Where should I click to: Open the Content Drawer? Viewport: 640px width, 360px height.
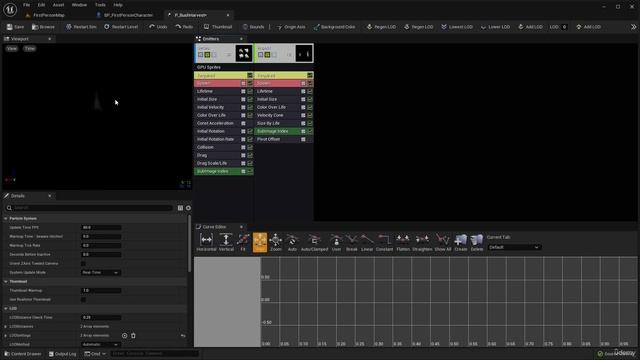tap(23, 354)
